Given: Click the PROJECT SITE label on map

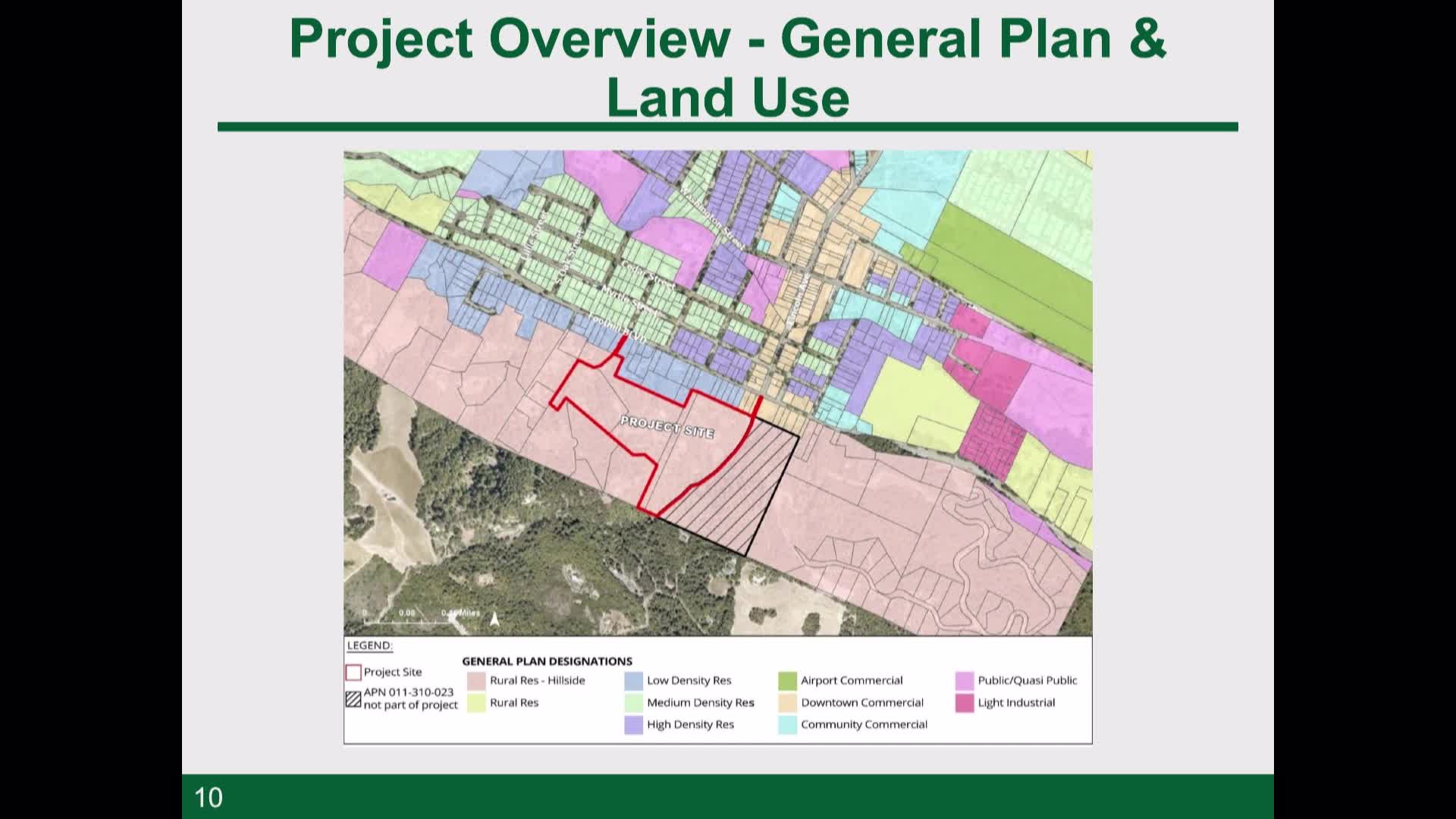Looking at the screenshot, I should click(667, 427).
